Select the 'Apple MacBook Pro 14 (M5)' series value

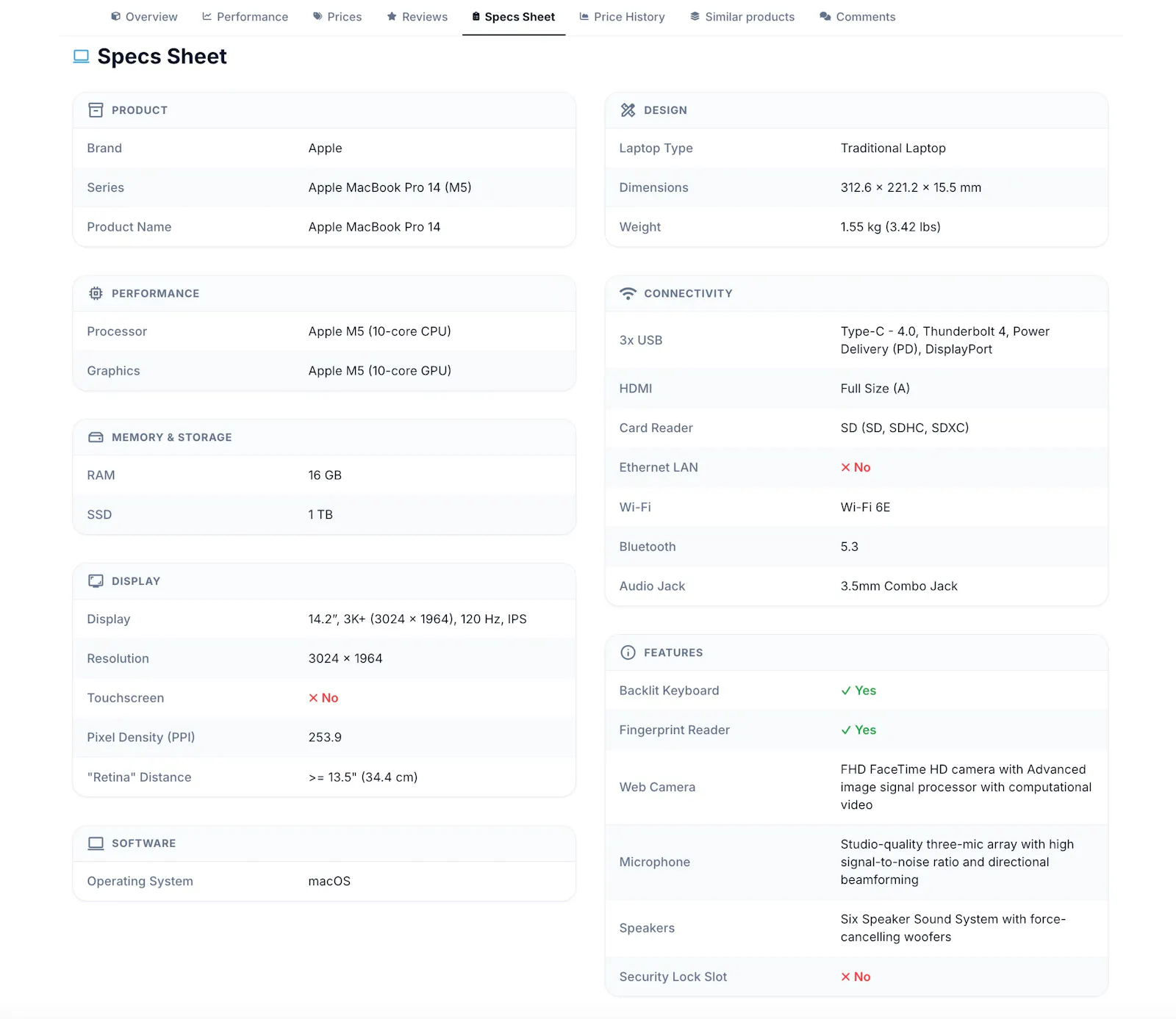coord(390,187)
